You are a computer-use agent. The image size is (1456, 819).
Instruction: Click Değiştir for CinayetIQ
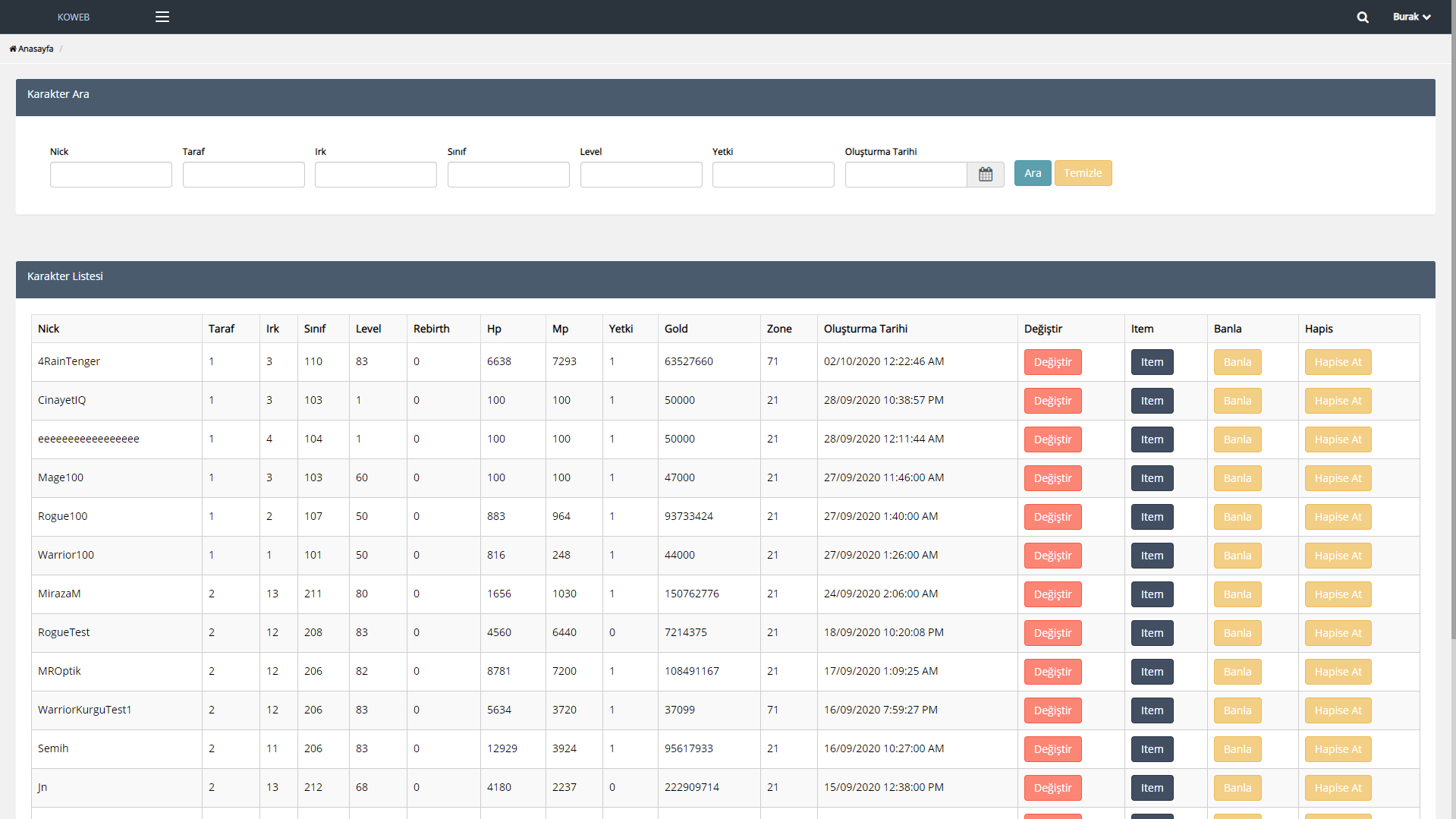point(1052,401)
